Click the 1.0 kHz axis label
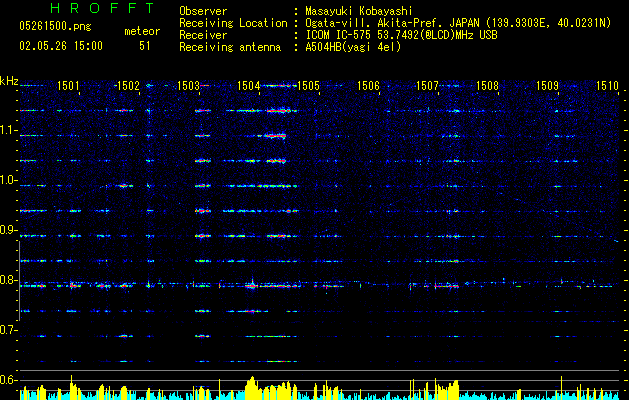This screenshot has width=629, height=400. [x=9, y=180]
